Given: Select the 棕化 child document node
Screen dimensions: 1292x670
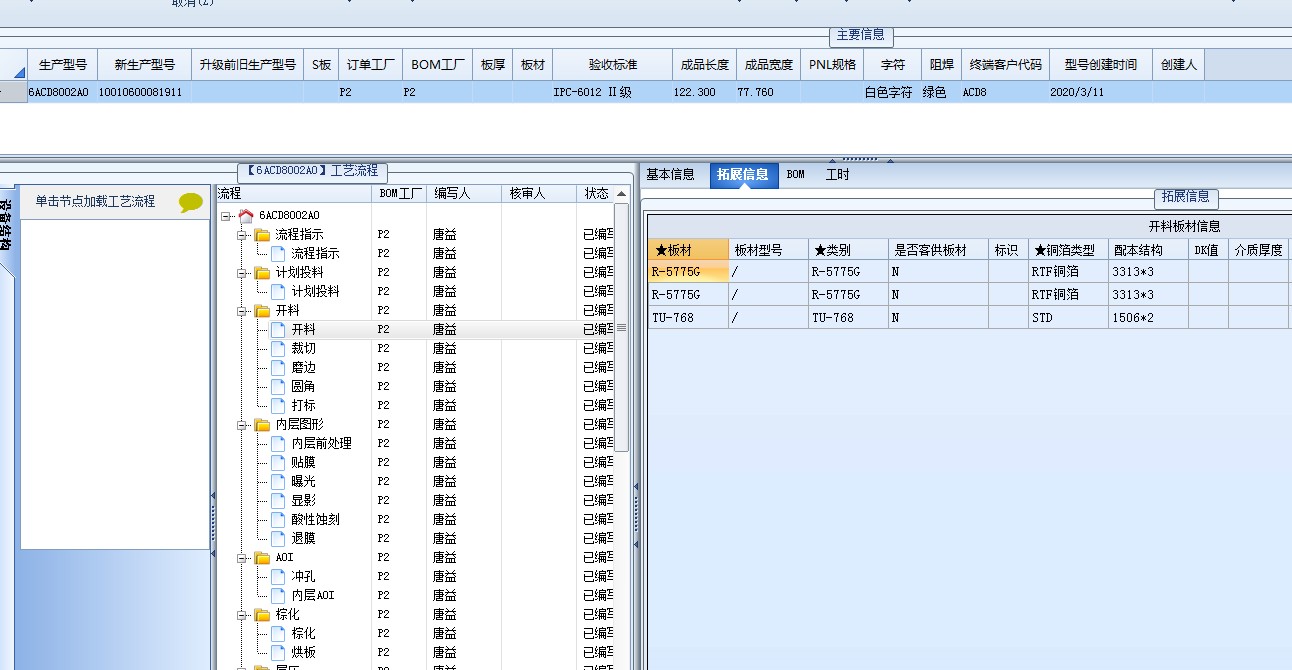Looking at the screenshot, I should (x=303, y=633).
